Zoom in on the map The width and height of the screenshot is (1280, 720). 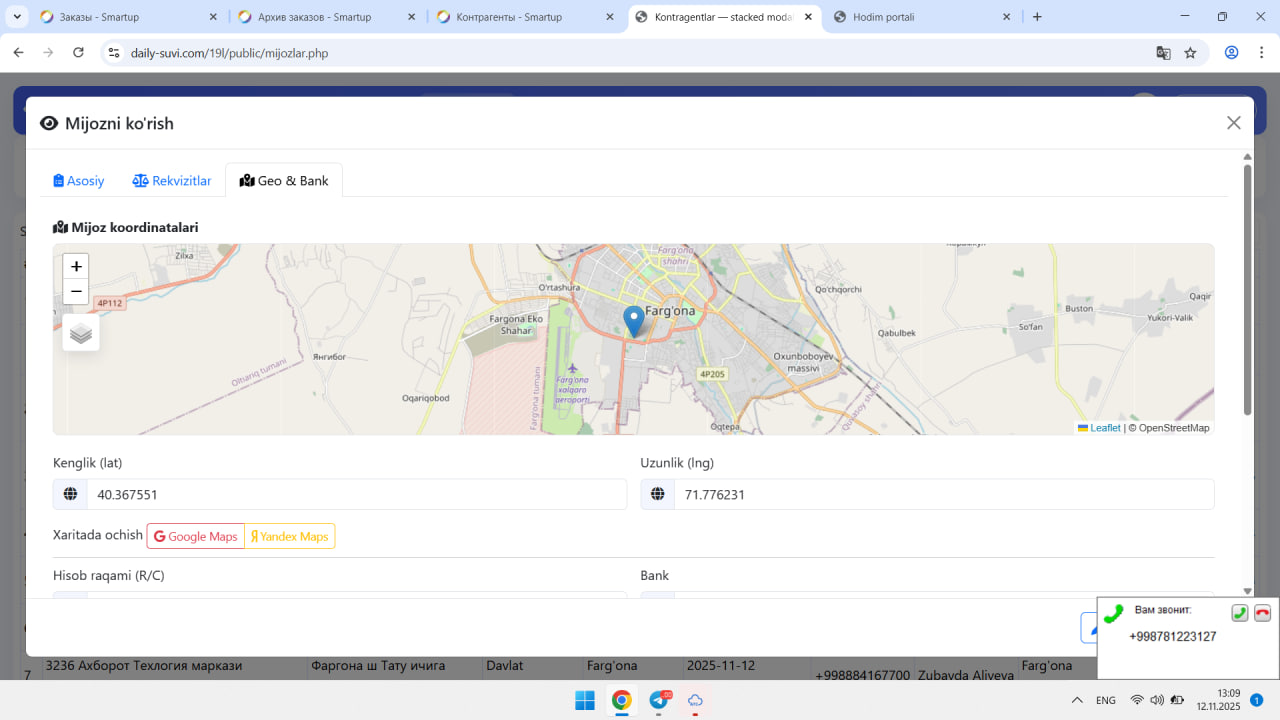[x=76, y=266]
